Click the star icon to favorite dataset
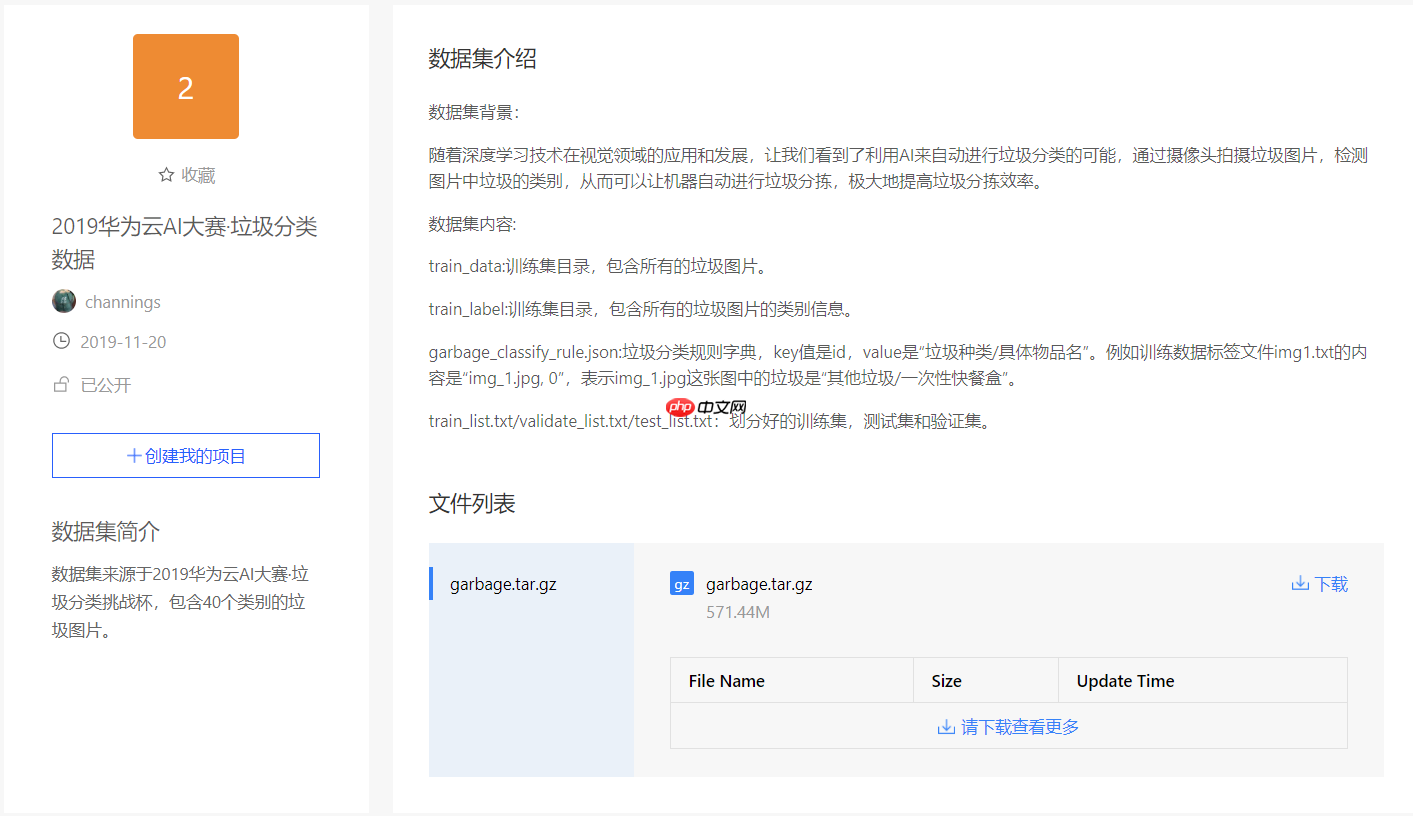Screen dimensions: 1413x816 pos(166,175)
